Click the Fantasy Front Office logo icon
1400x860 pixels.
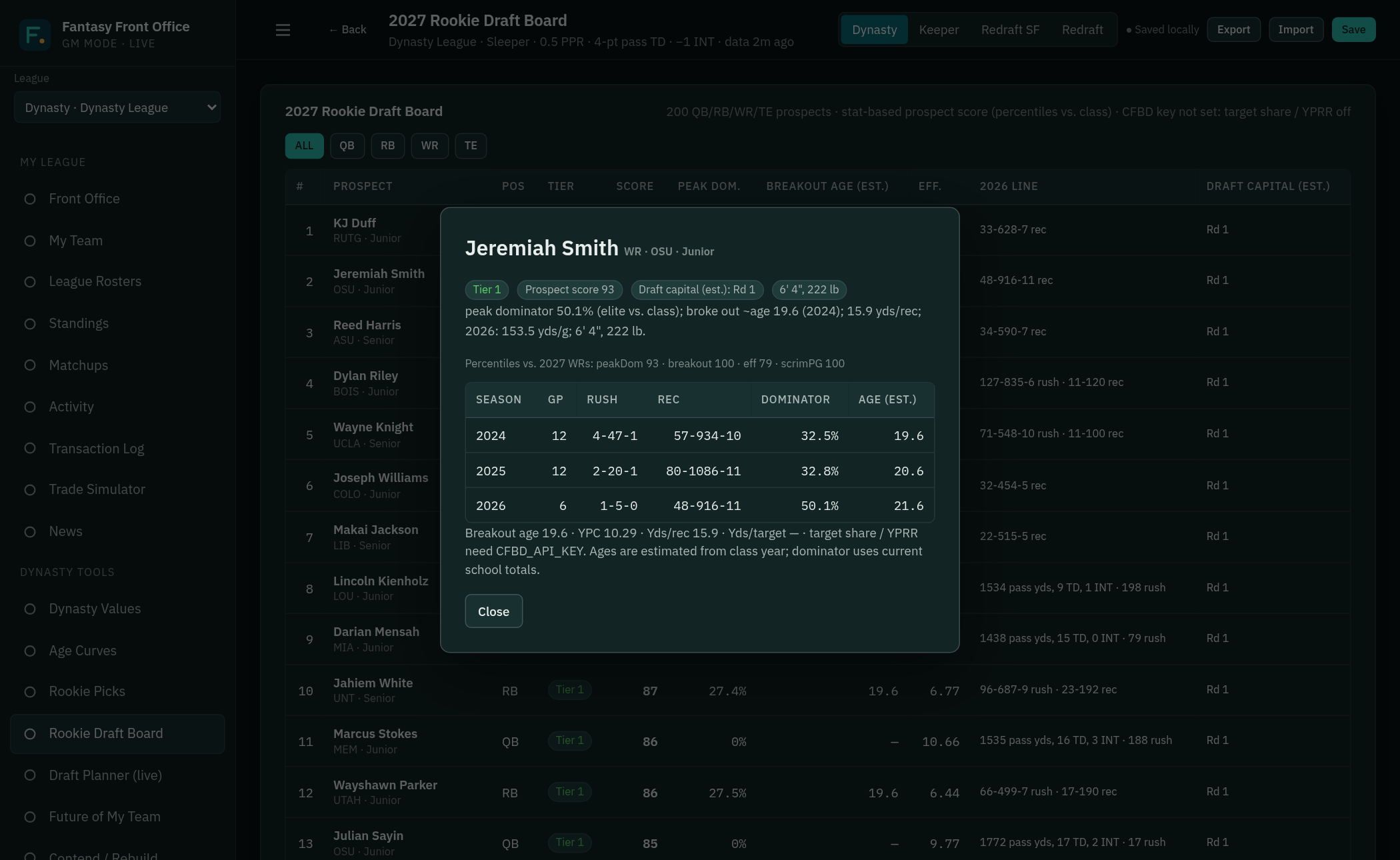(x=35, y=34)
